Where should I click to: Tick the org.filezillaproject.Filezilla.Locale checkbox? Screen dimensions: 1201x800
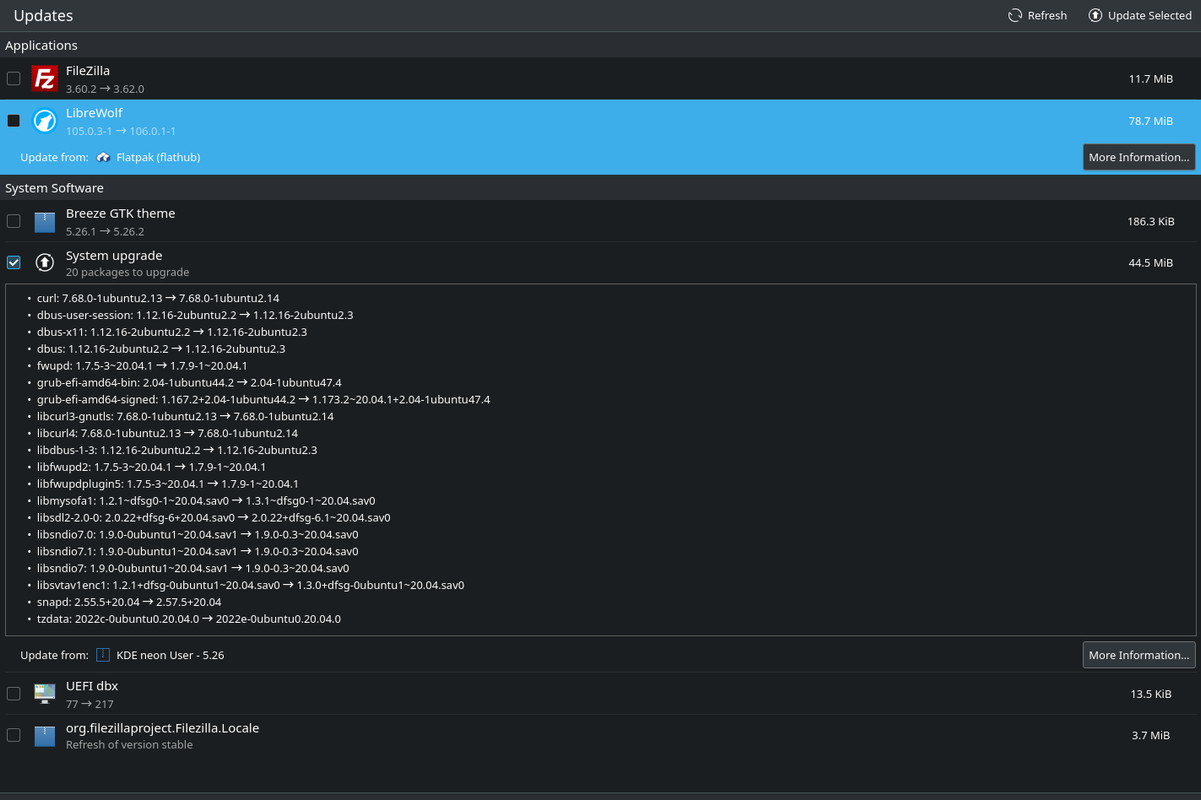[13, 735]
